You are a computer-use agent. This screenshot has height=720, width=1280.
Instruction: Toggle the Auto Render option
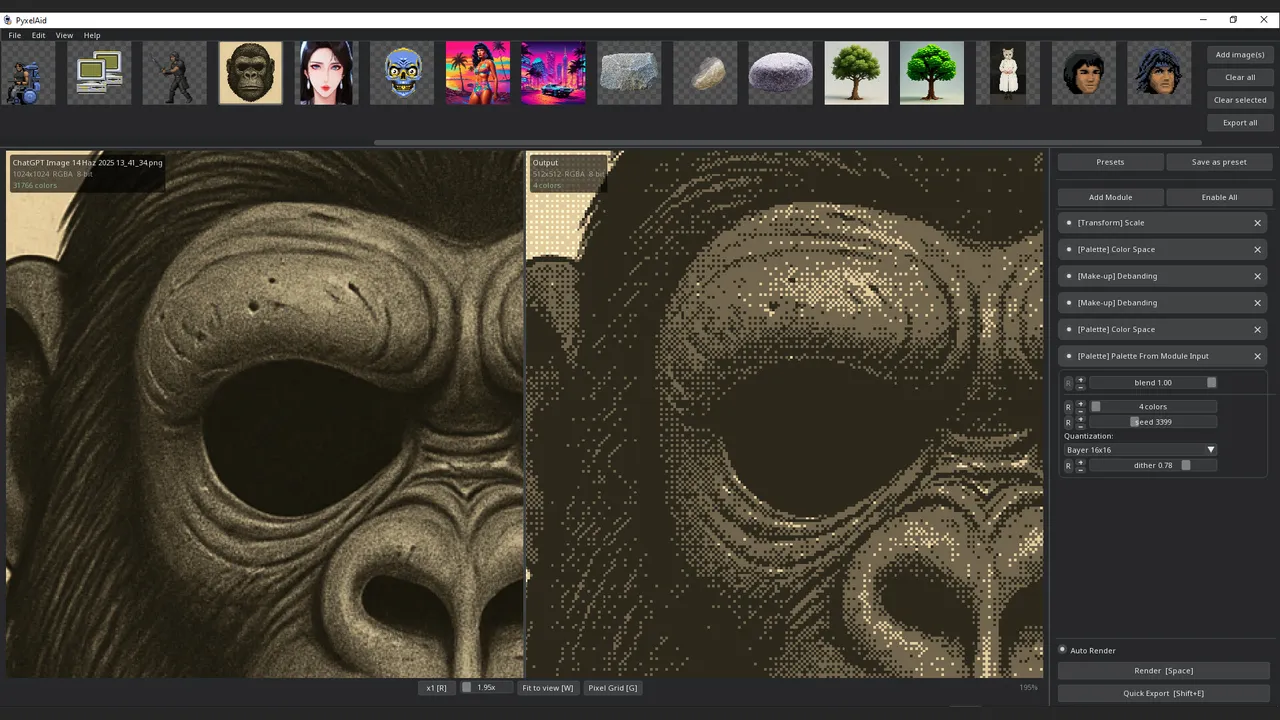pos(1063,650)
